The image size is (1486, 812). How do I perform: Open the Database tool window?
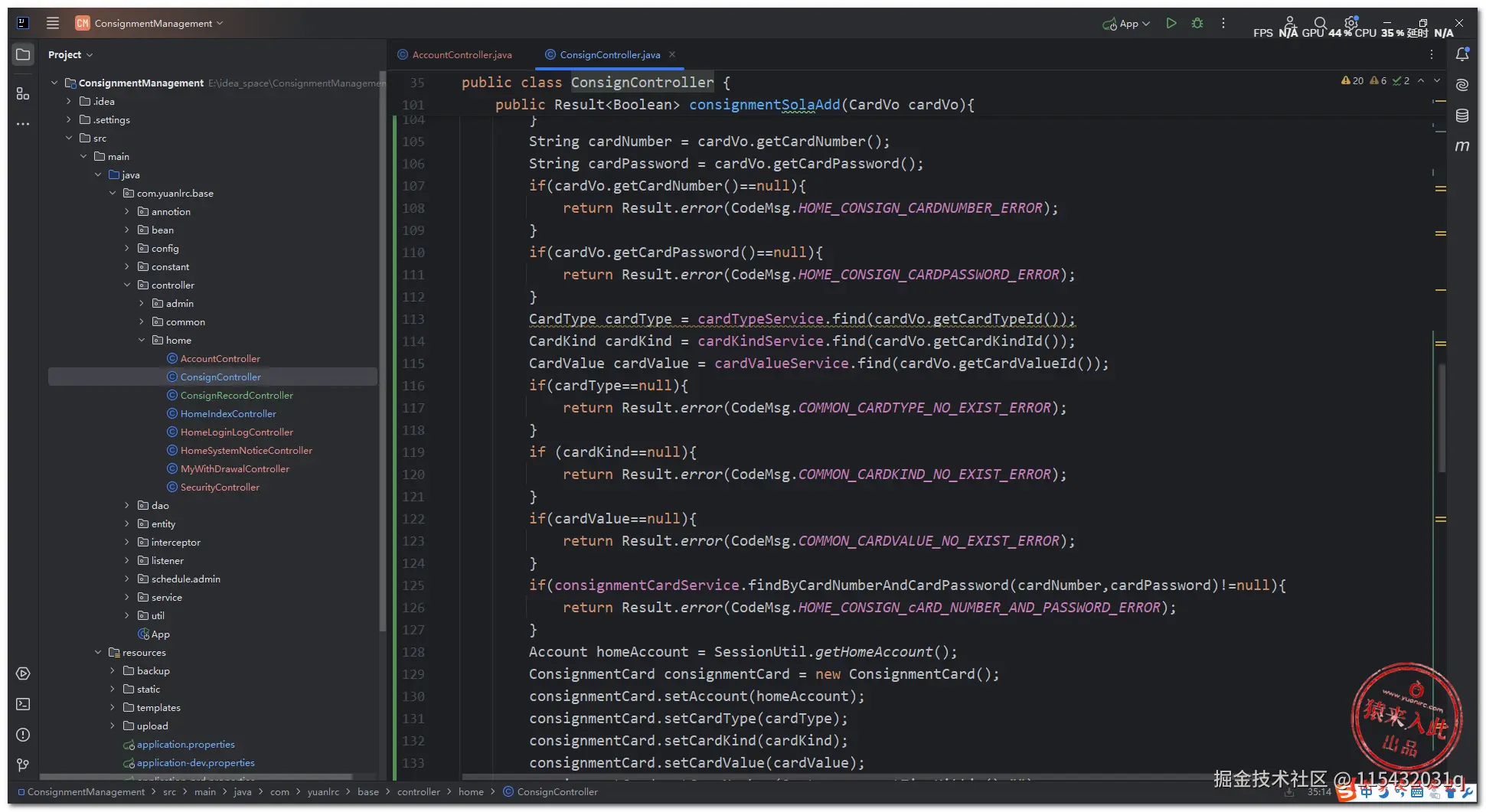tap(1462, 116)
